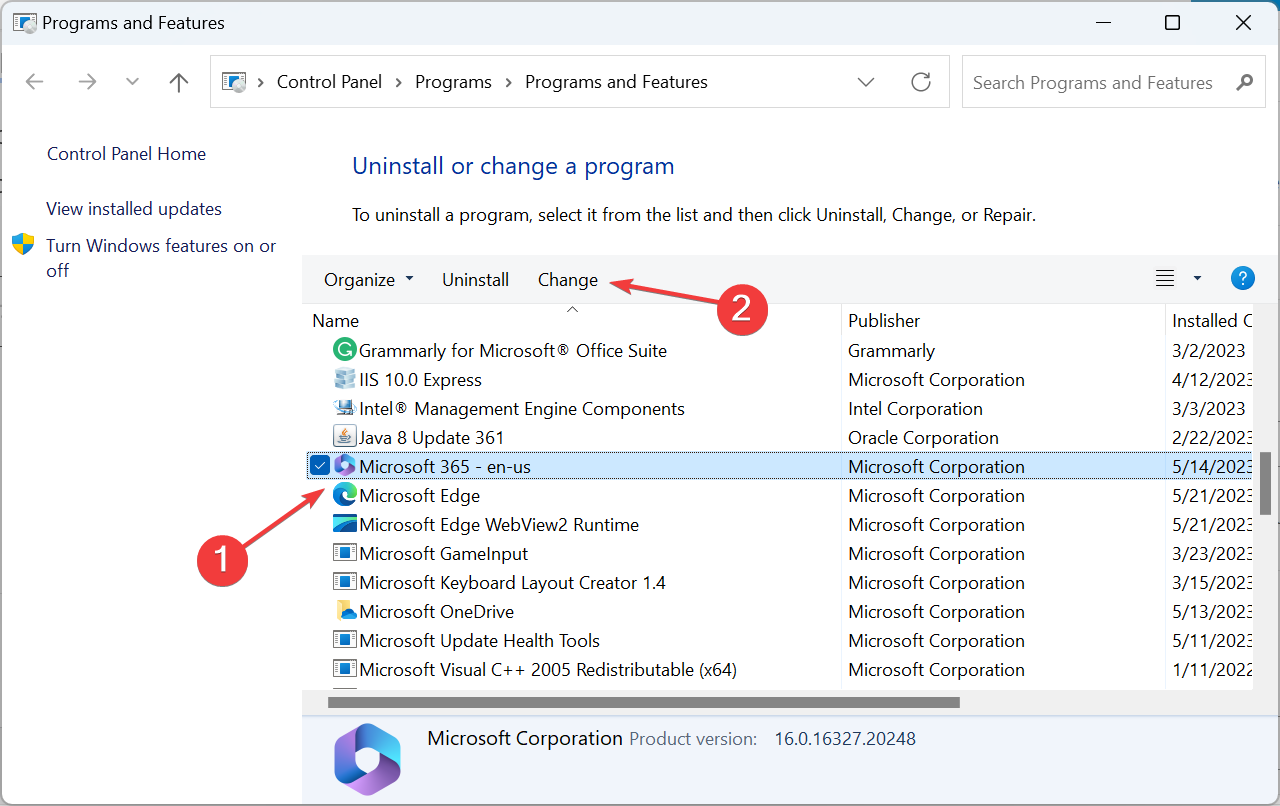Viewport: 1280px width, 806px height.
Task: Click the Forward navigation arrow
Action: (87, 82)
